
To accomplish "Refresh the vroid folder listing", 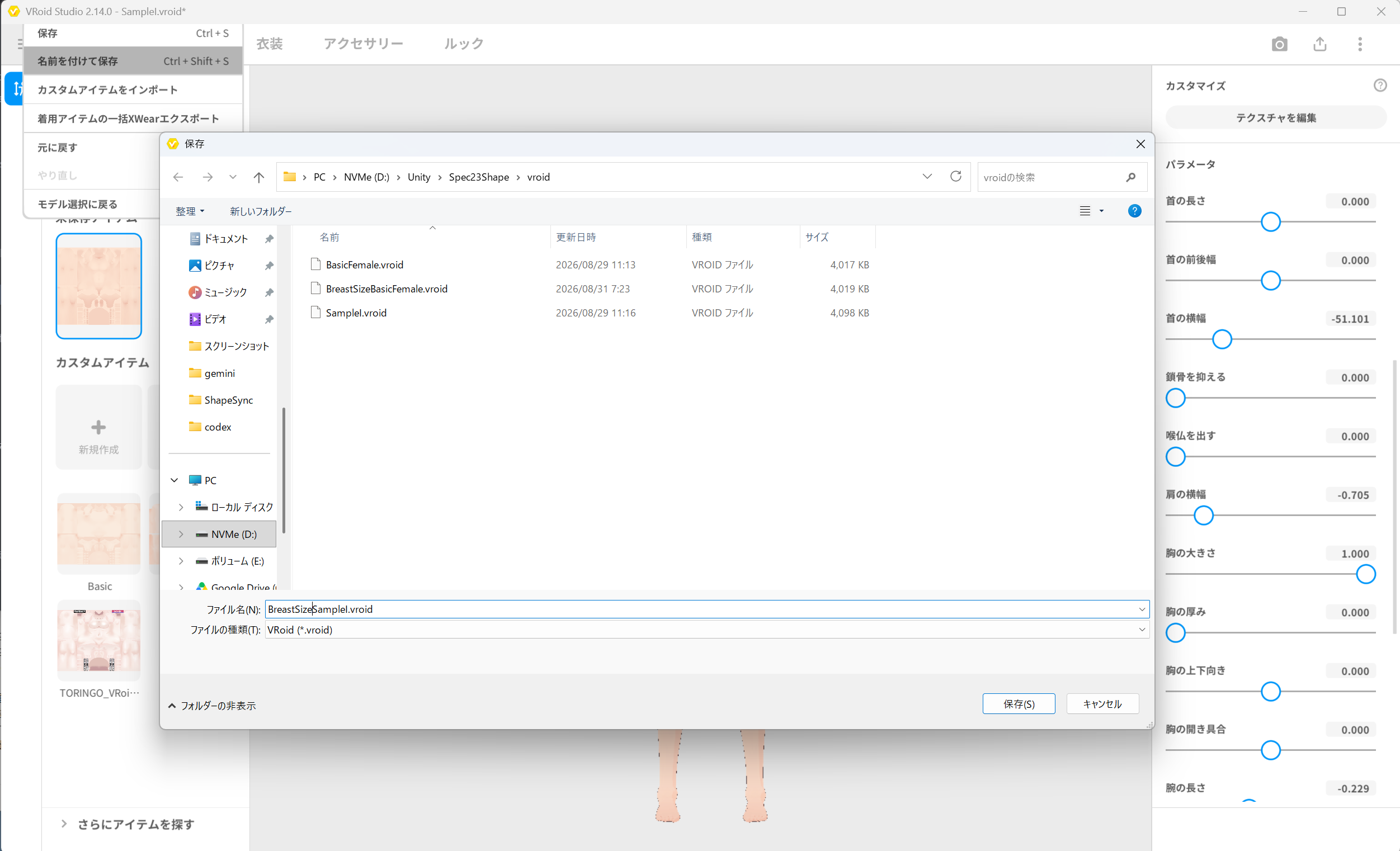I will click(x=956, y=177).
